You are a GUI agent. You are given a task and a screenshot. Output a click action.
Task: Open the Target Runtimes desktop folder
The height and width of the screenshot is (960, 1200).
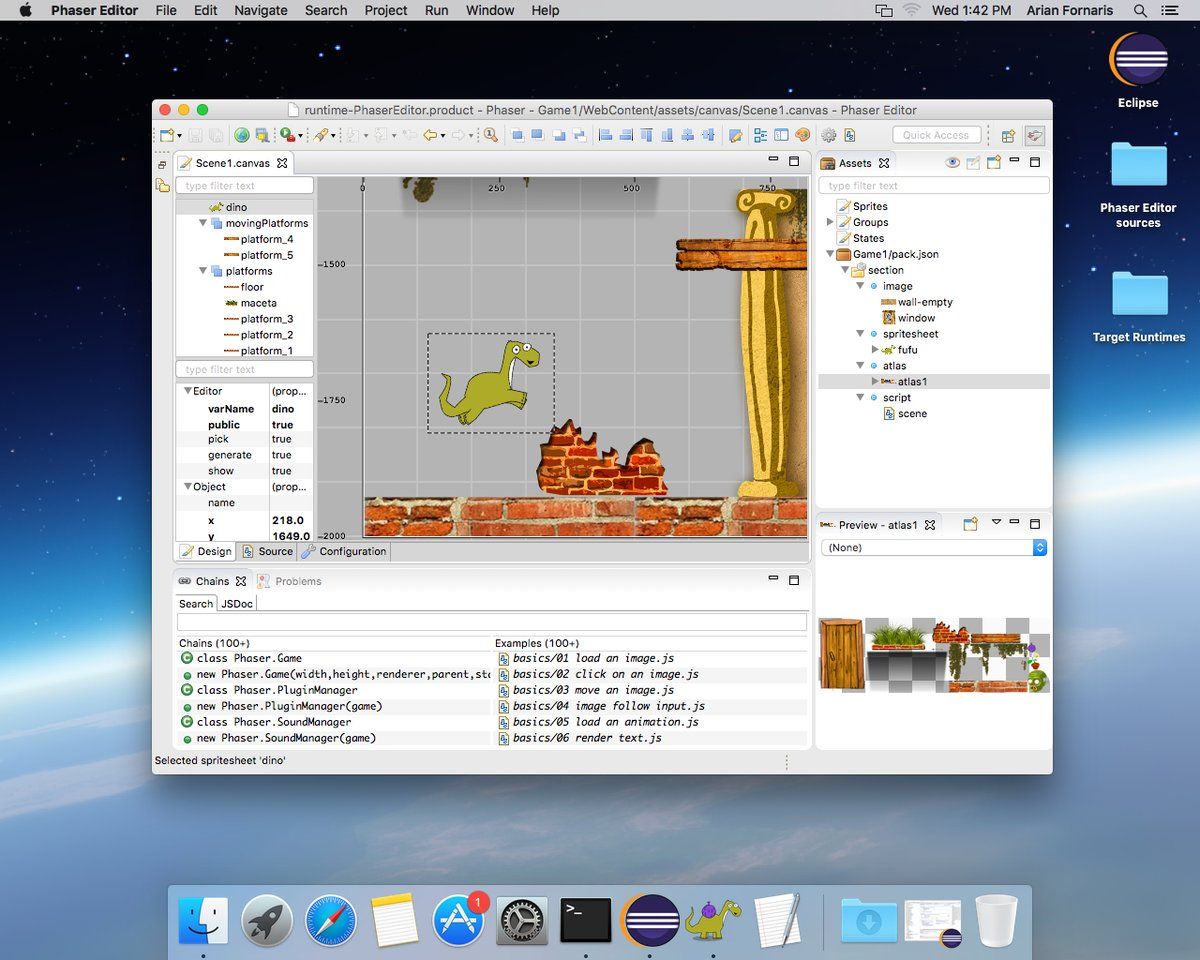coord(1139,308)
